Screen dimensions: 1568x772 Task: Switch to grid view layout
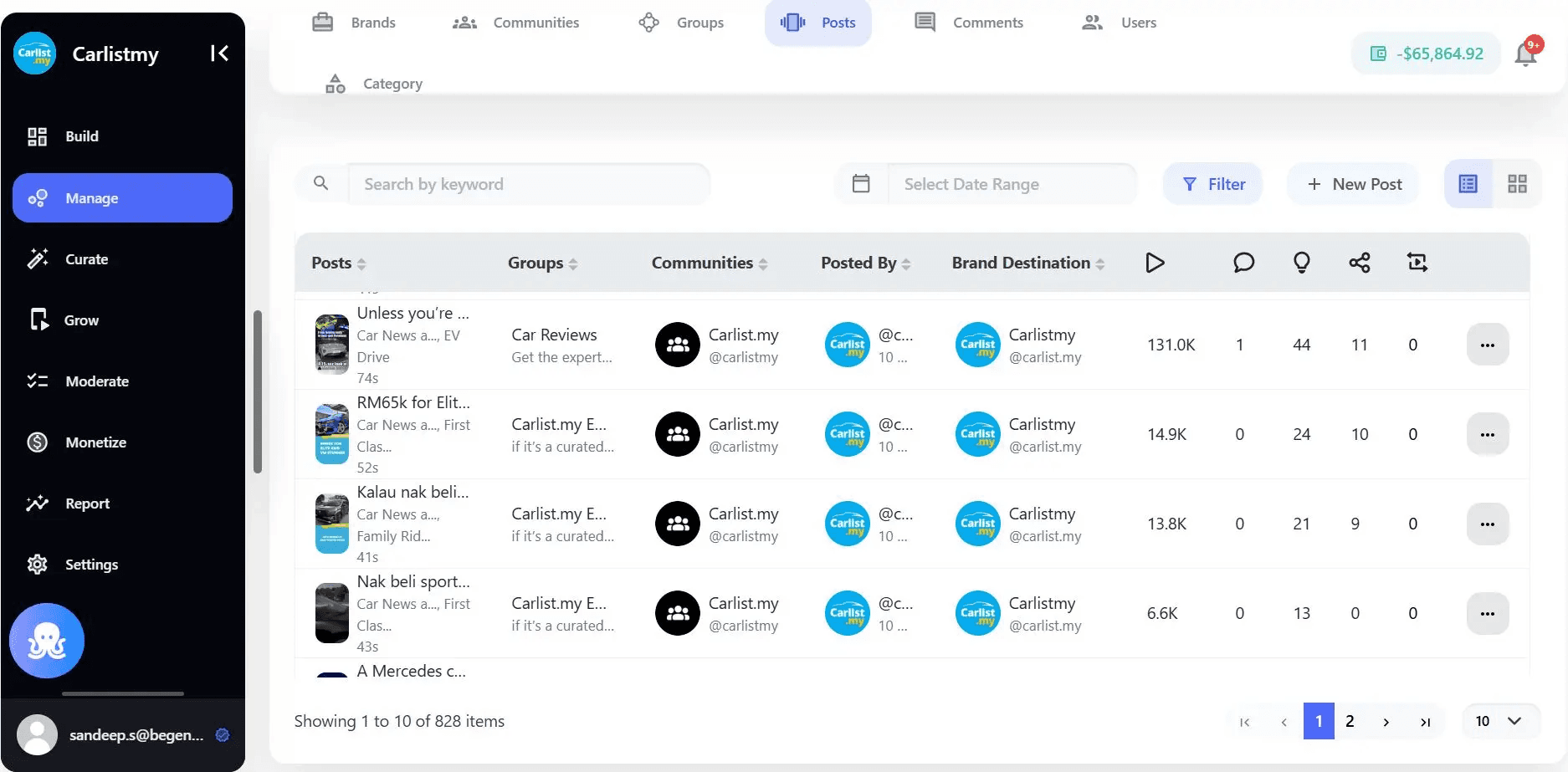pos(1517,184)
